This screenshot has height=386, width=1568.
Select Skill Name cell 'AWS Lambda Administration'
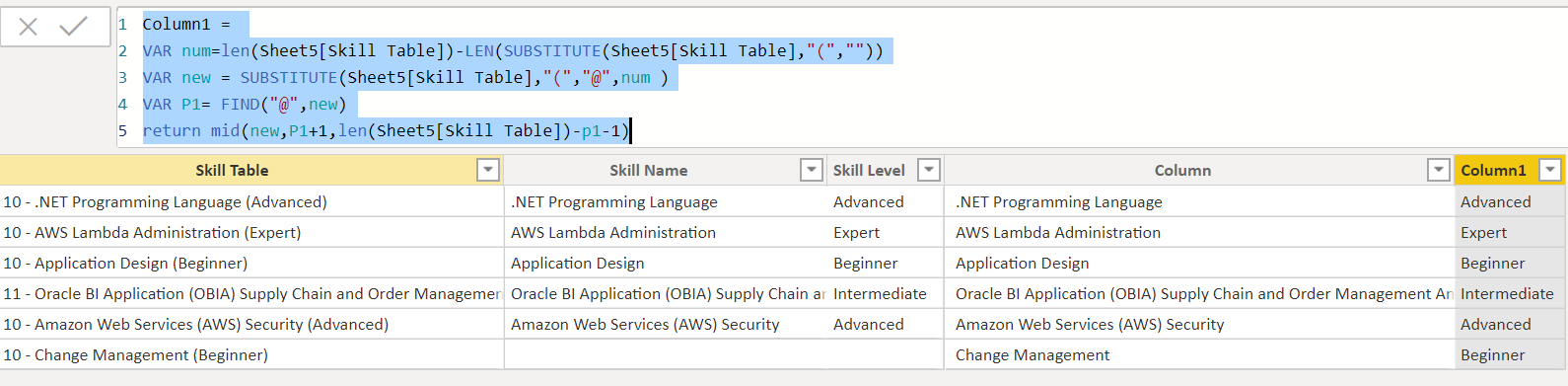coord(666,232)
